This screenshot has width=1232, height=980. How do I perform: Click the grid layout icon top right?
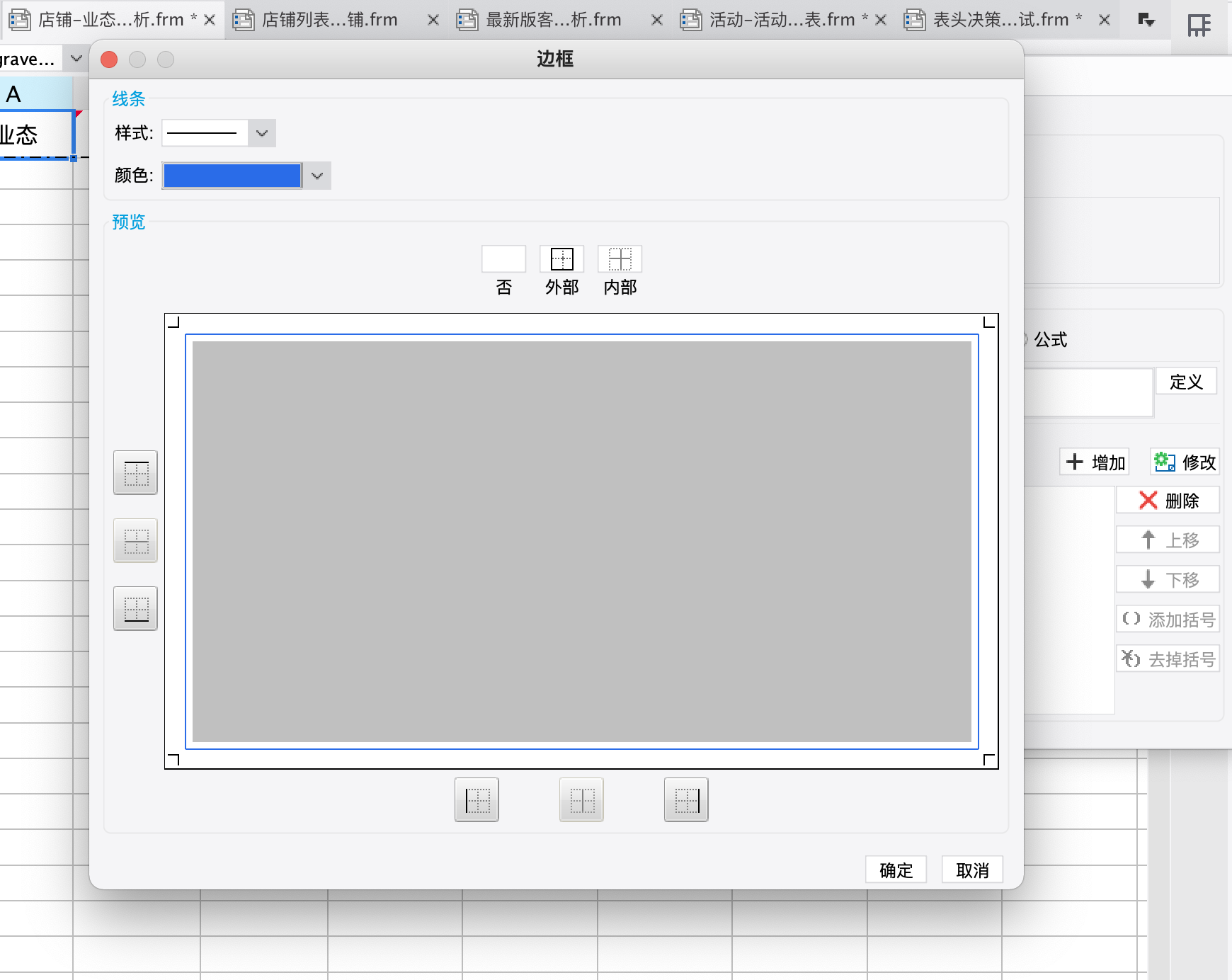tap(1199, 25)
